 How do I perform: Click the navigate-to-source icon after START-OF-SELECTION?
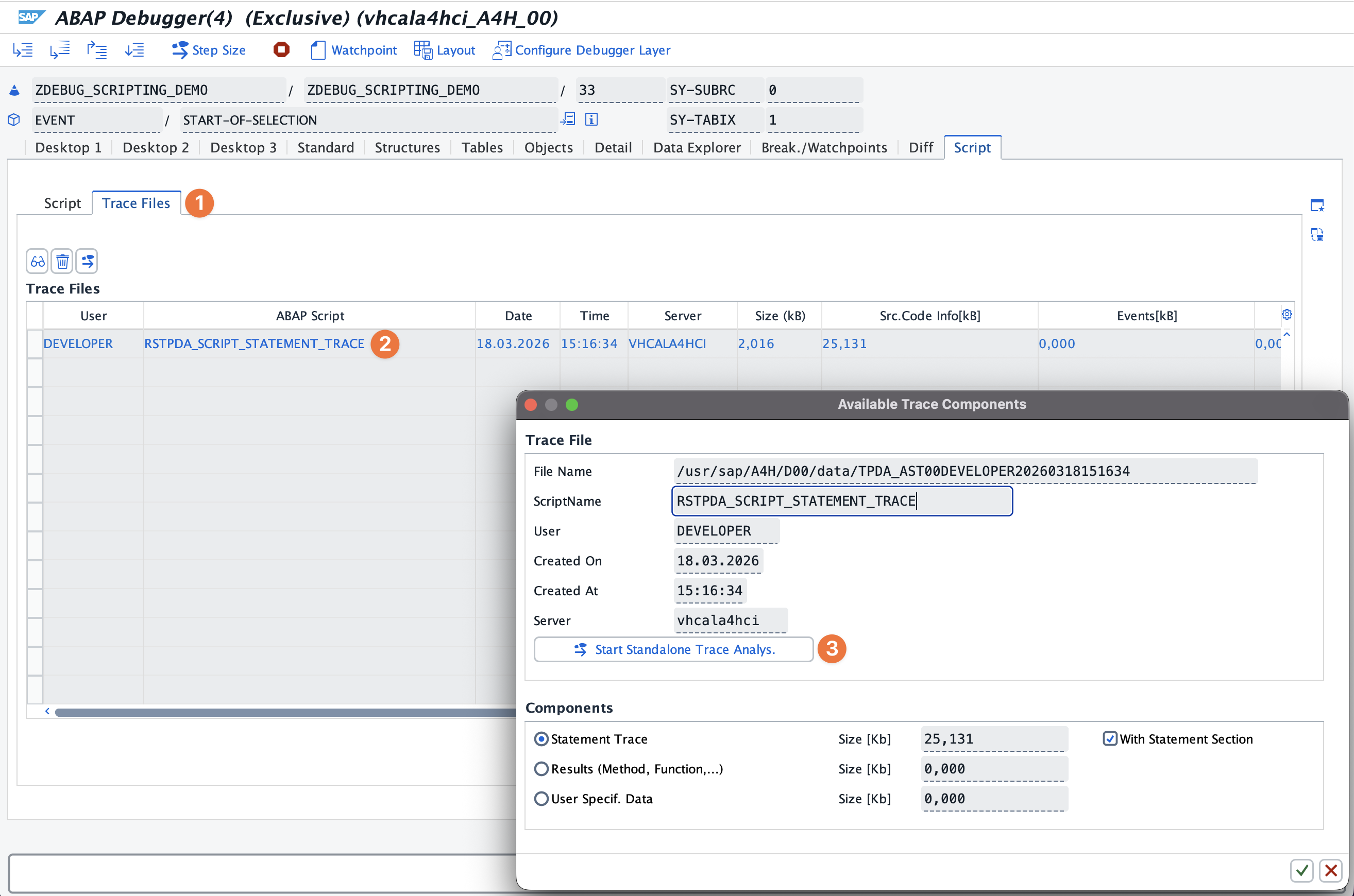coord(568,119)
